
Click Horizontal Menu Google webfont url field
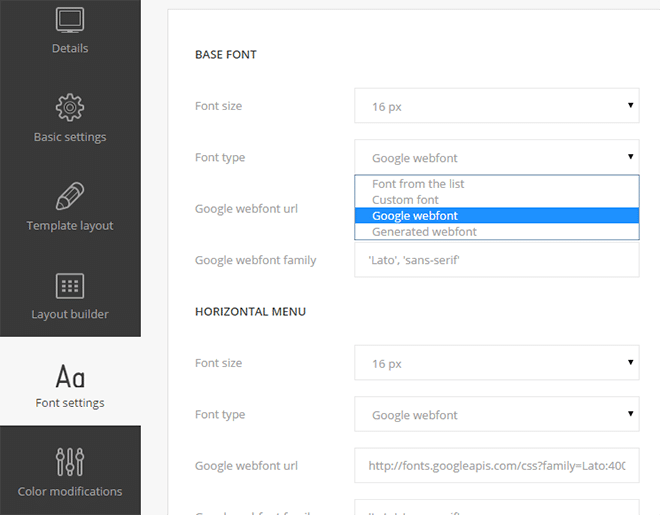(x=496, y=465)
